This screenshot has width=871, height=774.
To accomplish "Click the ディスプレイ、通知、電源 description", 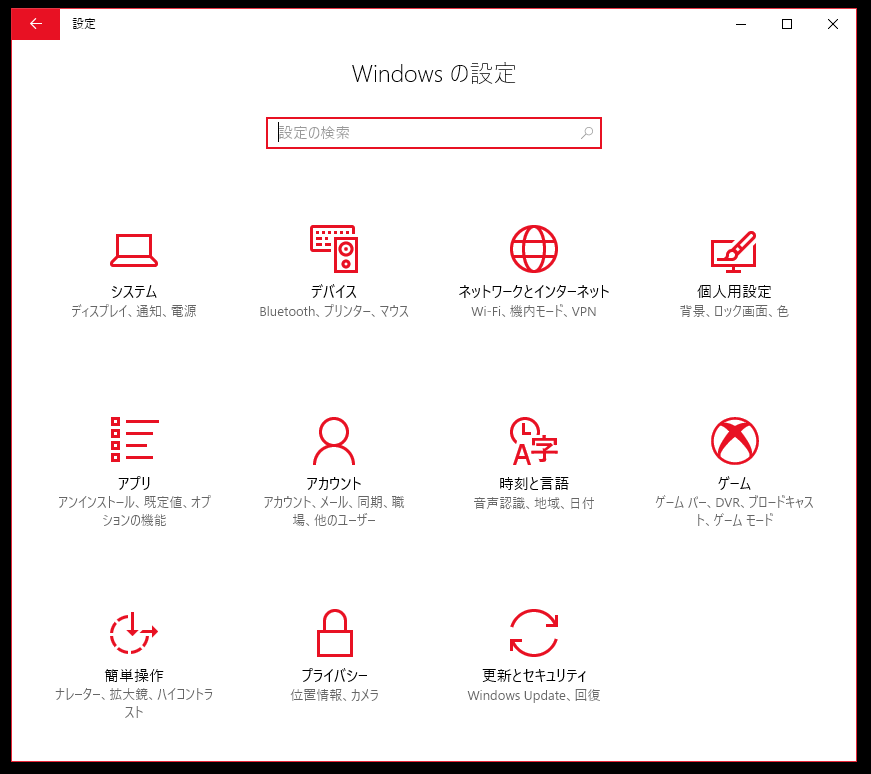I will click(x=134, y=311).
